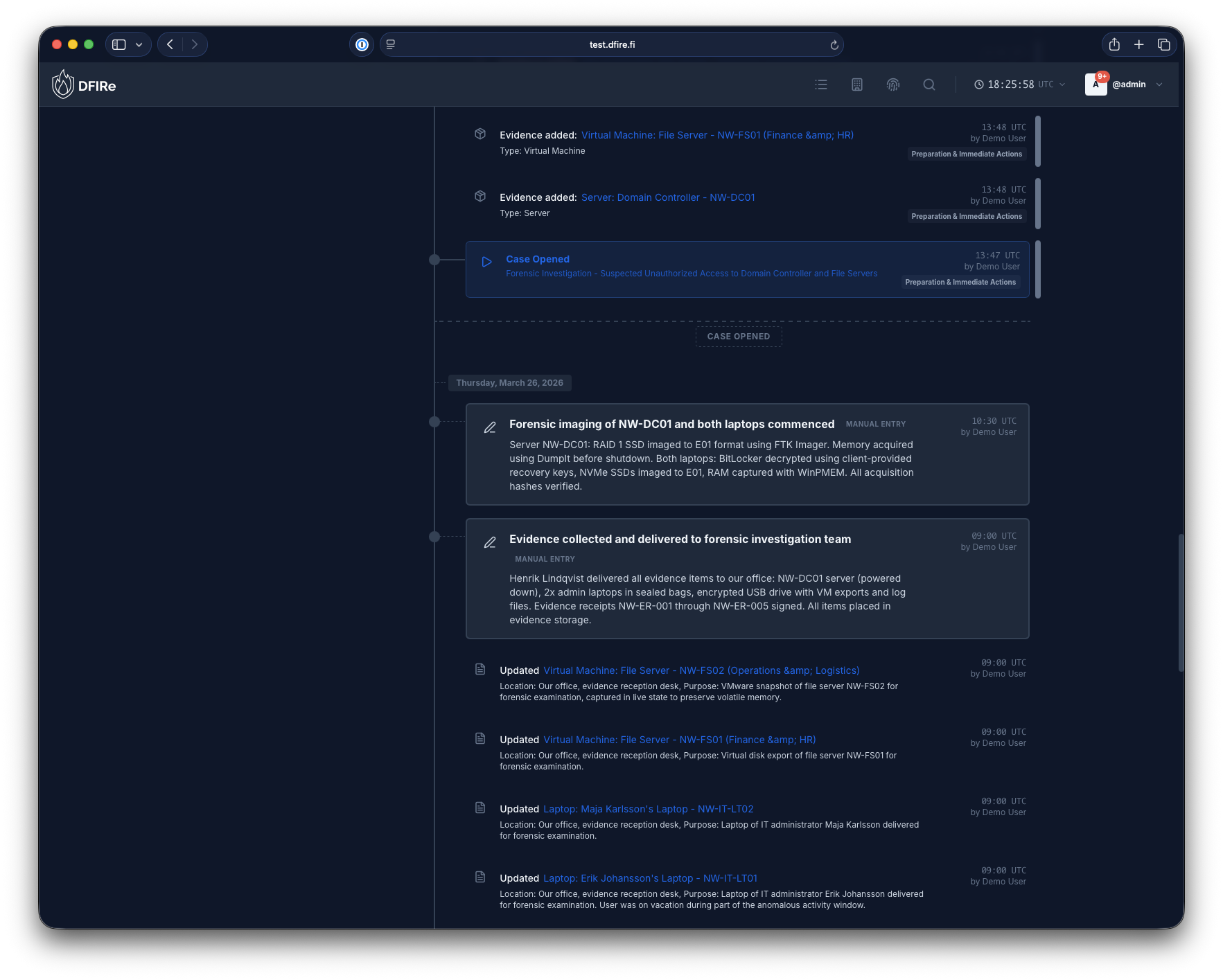This screenshot has width=1223, height=980.
Task: Click timeline dot beside Case Opened entry
Action: [x=434, y=260]
